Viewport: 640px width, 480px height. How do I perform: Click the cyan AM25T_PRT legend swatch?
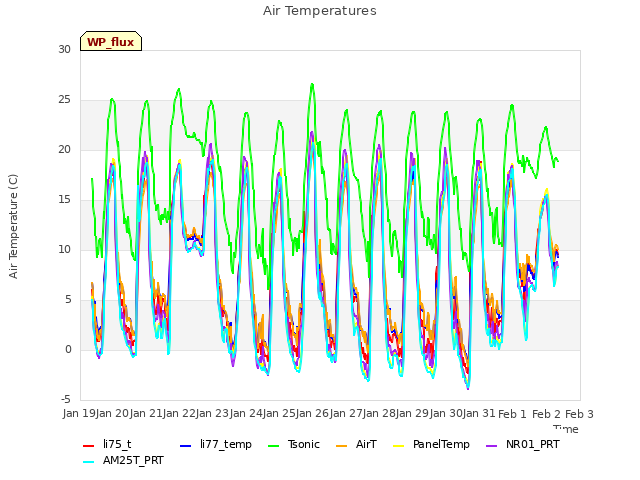pyautogui.click(x=89, y=462)
